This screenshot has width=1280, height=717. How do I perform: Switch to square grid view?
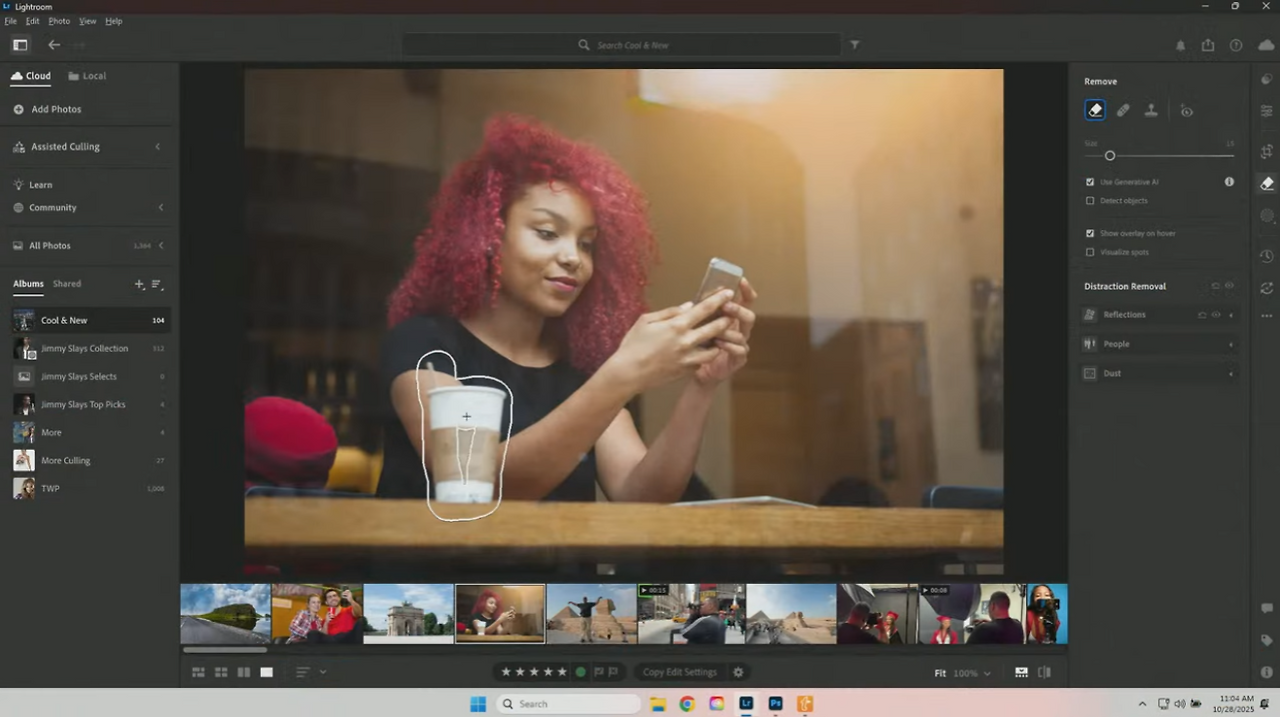(221, 673)
